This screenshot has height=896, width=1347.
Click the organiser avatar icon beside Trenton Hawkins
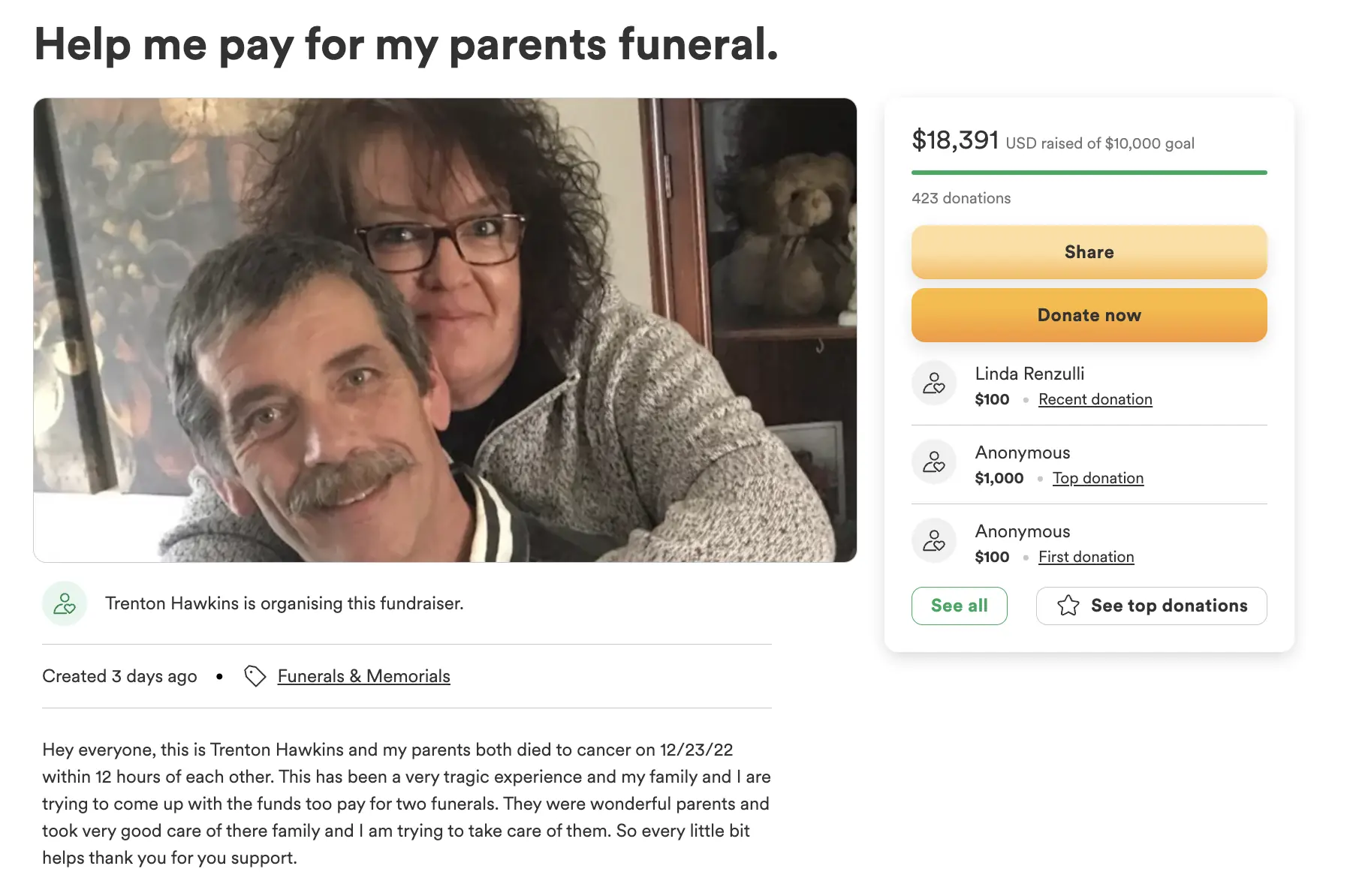(x=65, y=603)
